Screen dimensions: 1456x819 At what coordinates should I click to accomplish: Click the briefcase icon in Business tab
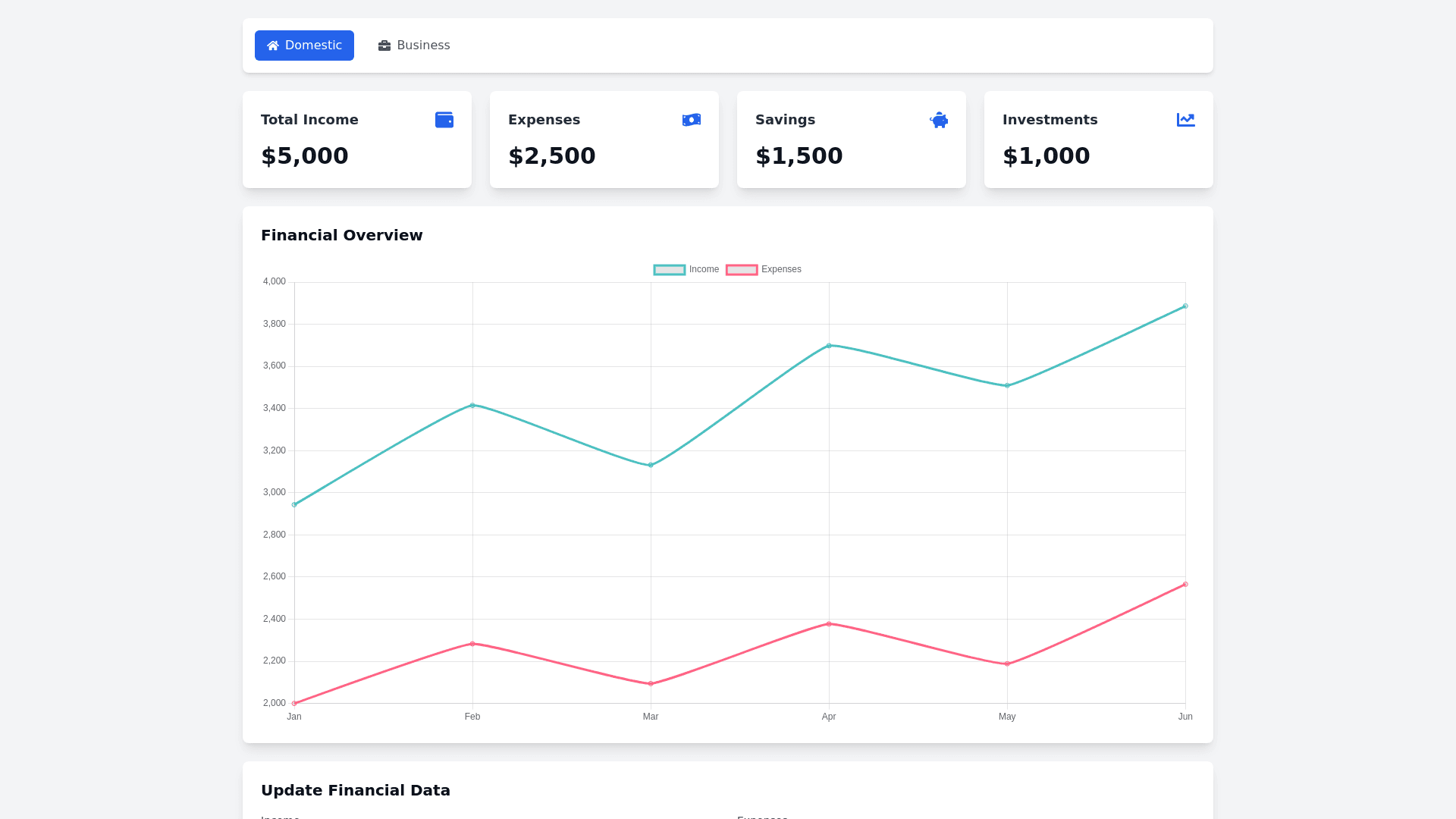(x=384, y=45)
